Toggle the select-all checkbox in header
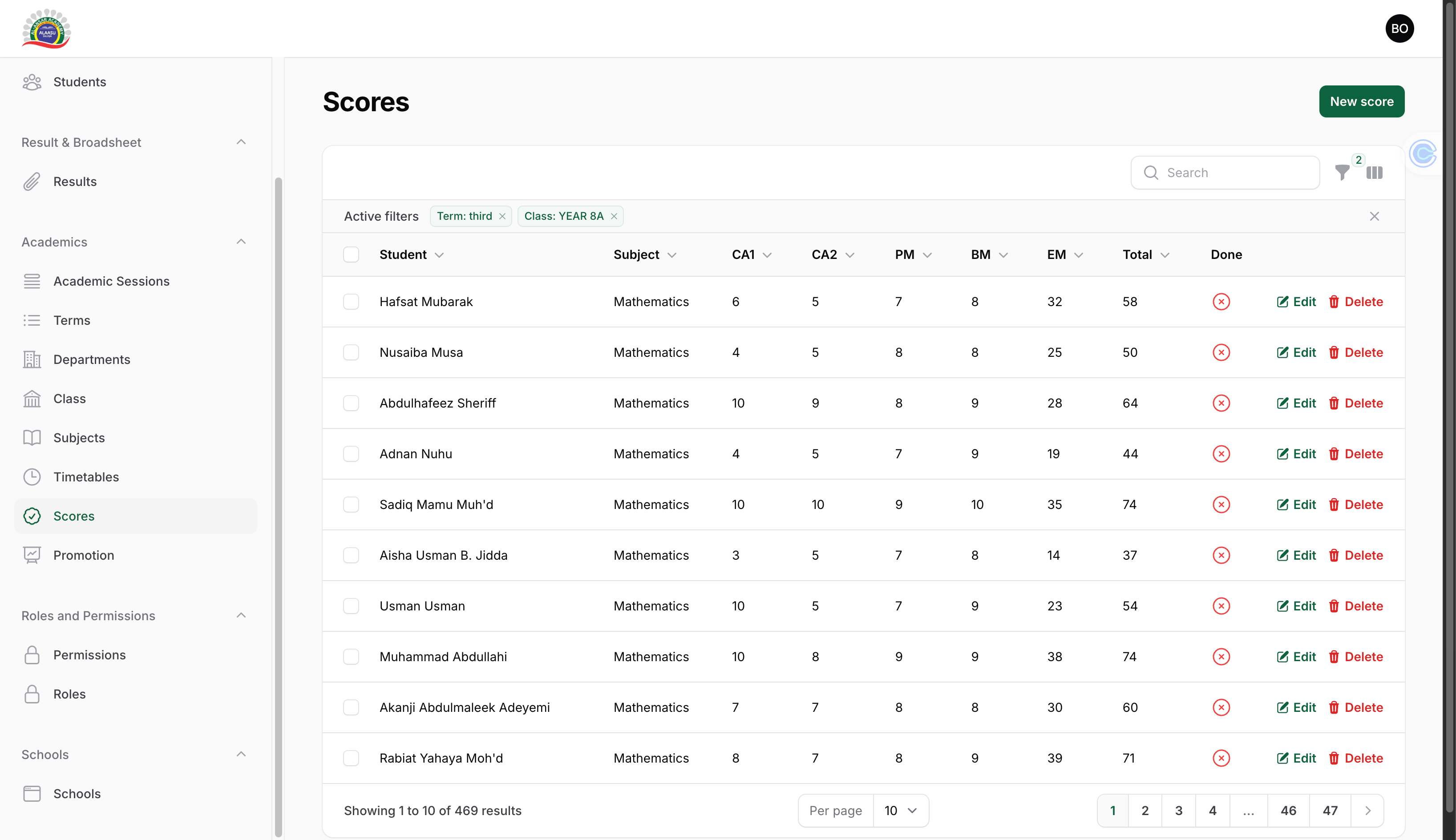 [351, 254]
